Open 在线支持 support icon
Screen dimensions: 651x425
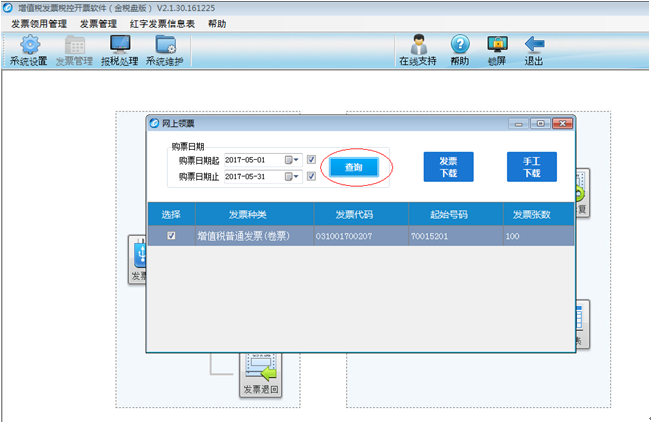[x=417, y=50]
